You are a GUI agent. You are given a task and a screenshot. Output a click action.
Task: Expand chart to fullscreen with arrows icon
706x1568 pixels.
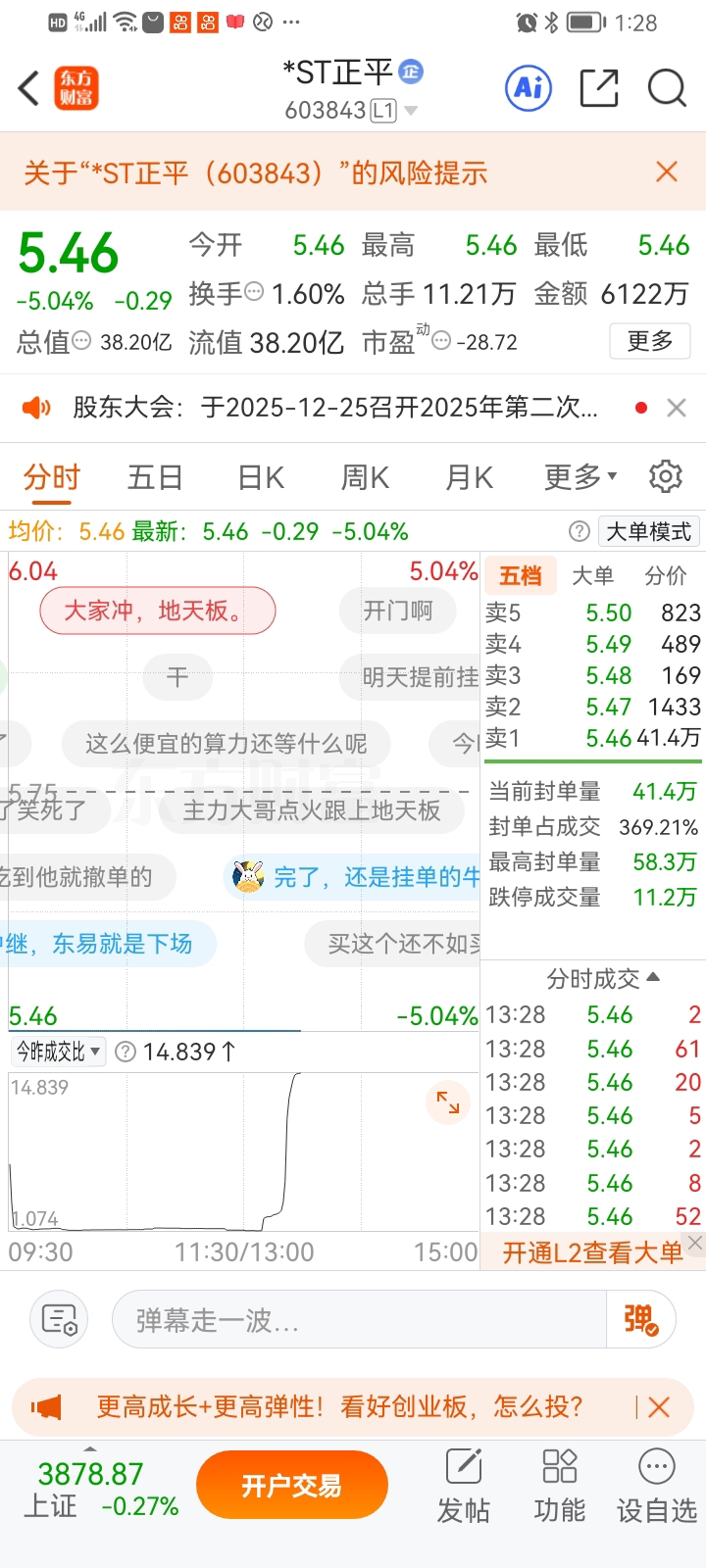coord(448,1102)
